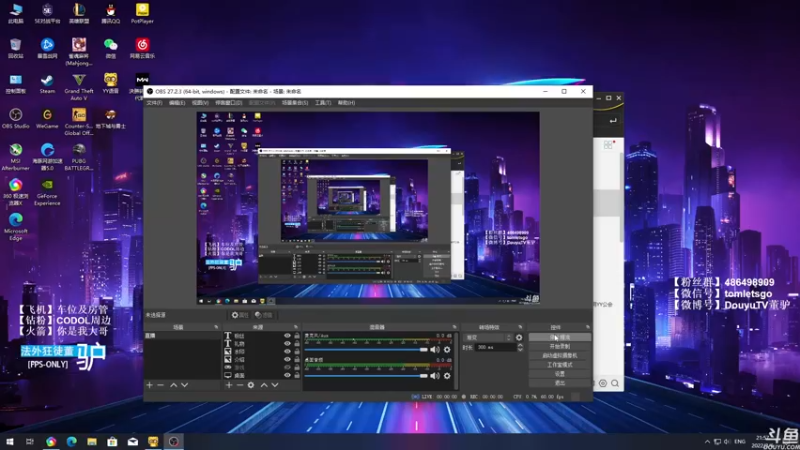This screenshot has width=800, height=450.
Task: Show the hidden 游戏 source
Action: [x=287, y=367]
